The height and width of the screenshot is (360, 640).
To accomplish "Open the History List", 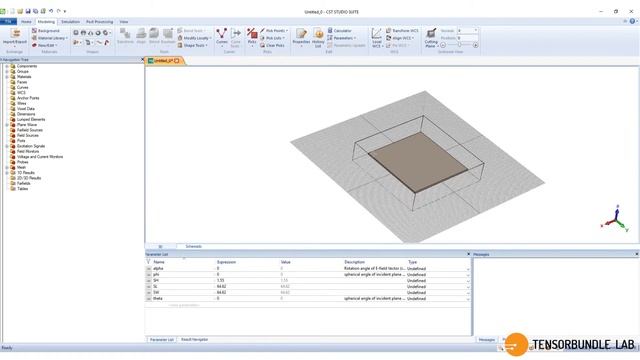I will coord(318,38).
